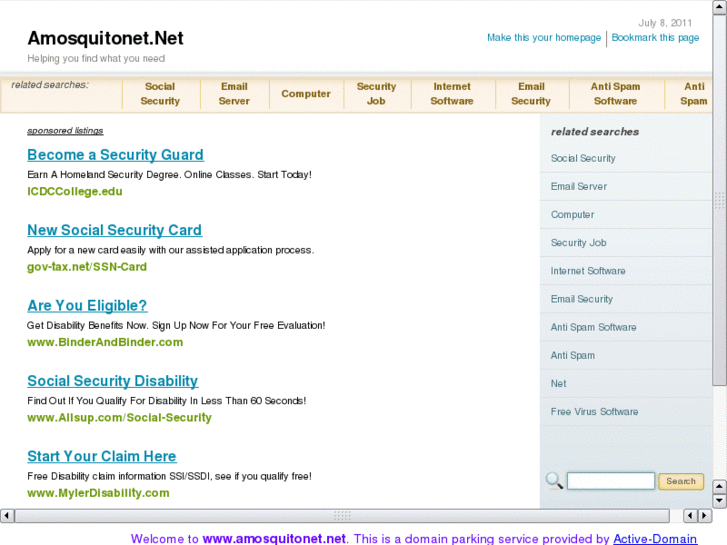Visit www.Allsup.com/Social-Security link
This screenshot has height=545, width=727.
click(119, 418)
